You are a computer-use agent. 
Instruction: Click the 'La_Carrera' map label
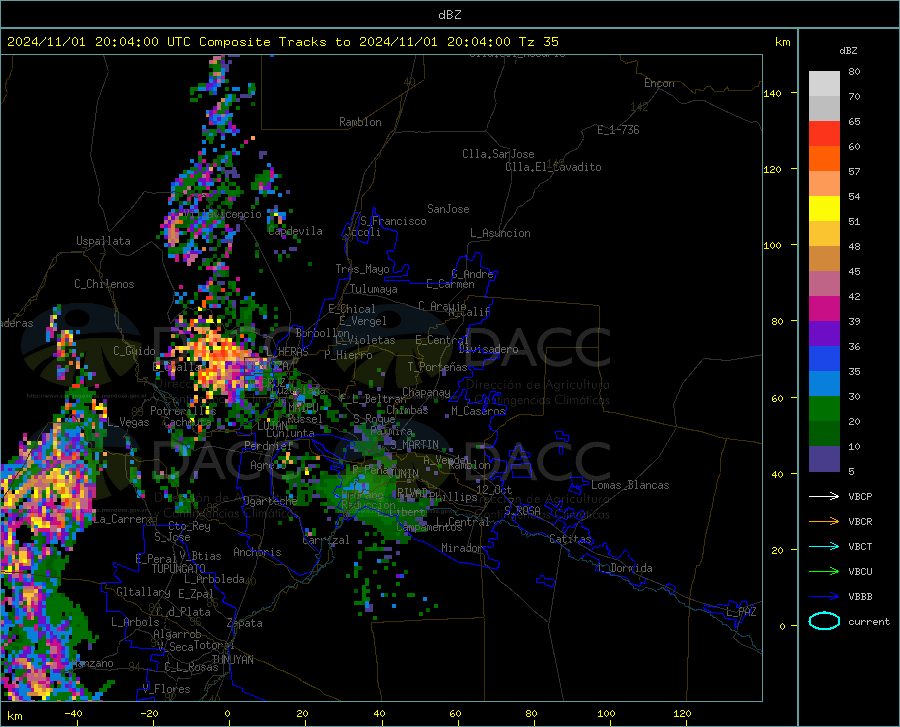(x=123, y=519)
